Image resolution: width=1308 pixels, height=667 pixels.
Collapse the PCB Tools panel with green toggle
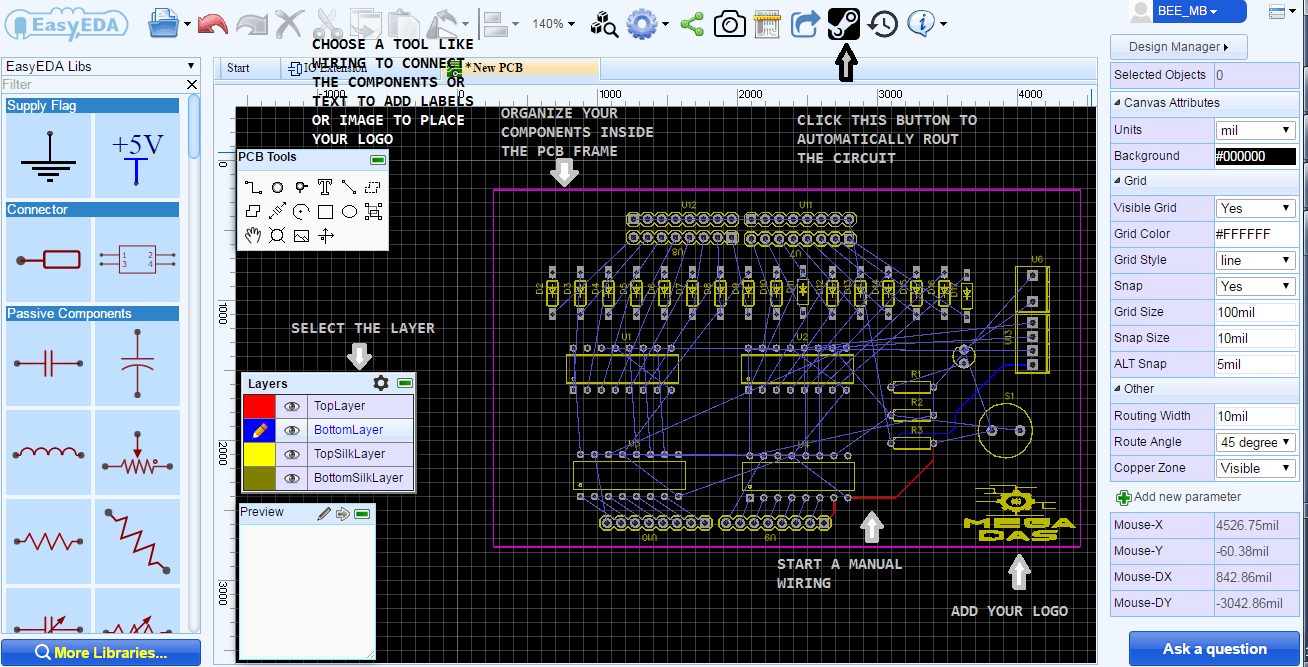[378, 161]
